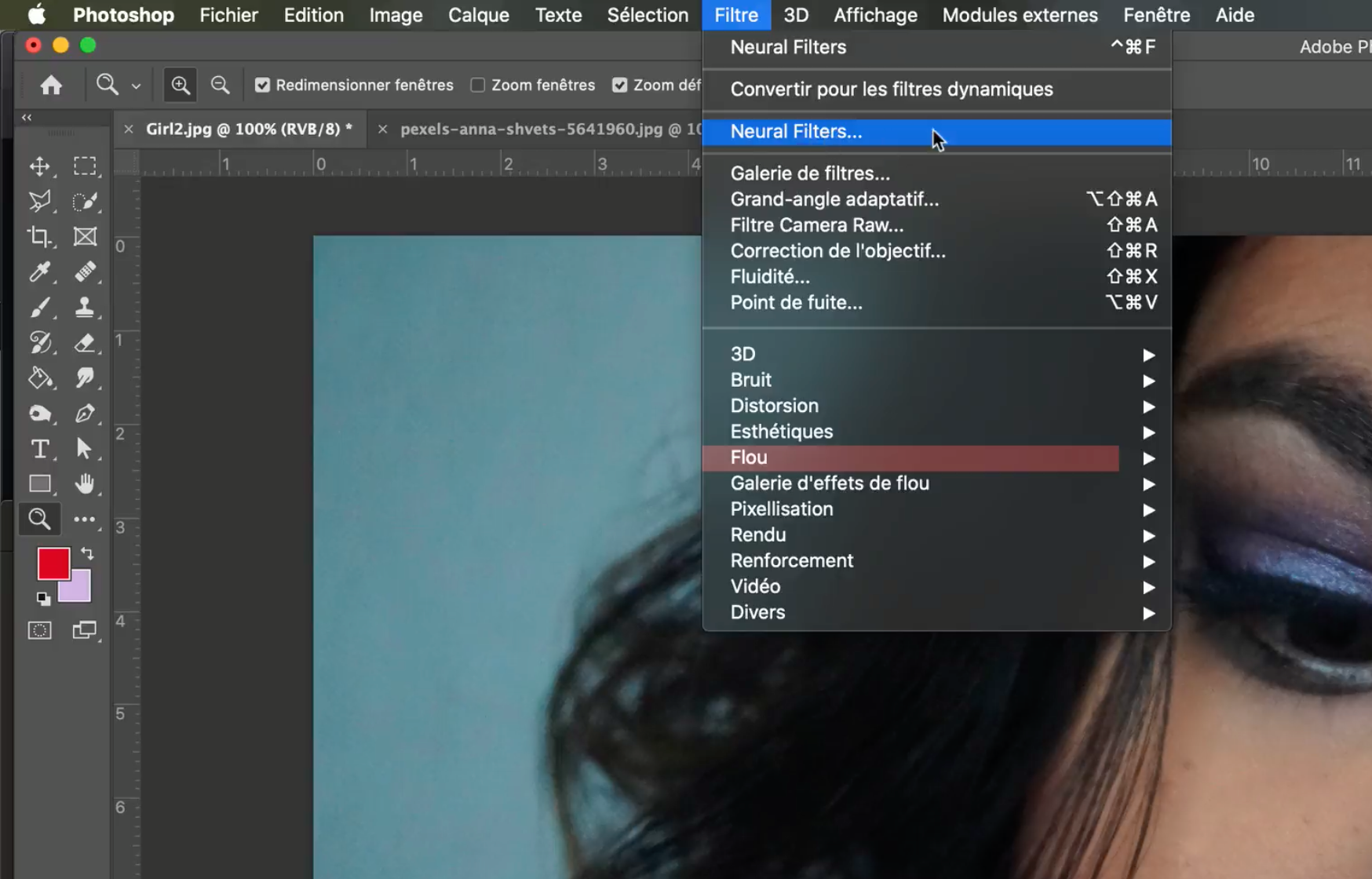Uncheck the Zoom déf checkbox
Image resolution: width=1372 pixels, height=879 pixels.
coord(620,85)
